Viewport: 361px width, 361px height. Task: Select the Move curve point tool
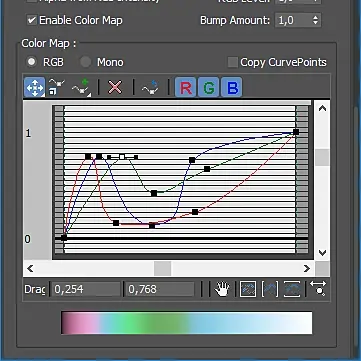pyautogui.click(x=35, y=87)
